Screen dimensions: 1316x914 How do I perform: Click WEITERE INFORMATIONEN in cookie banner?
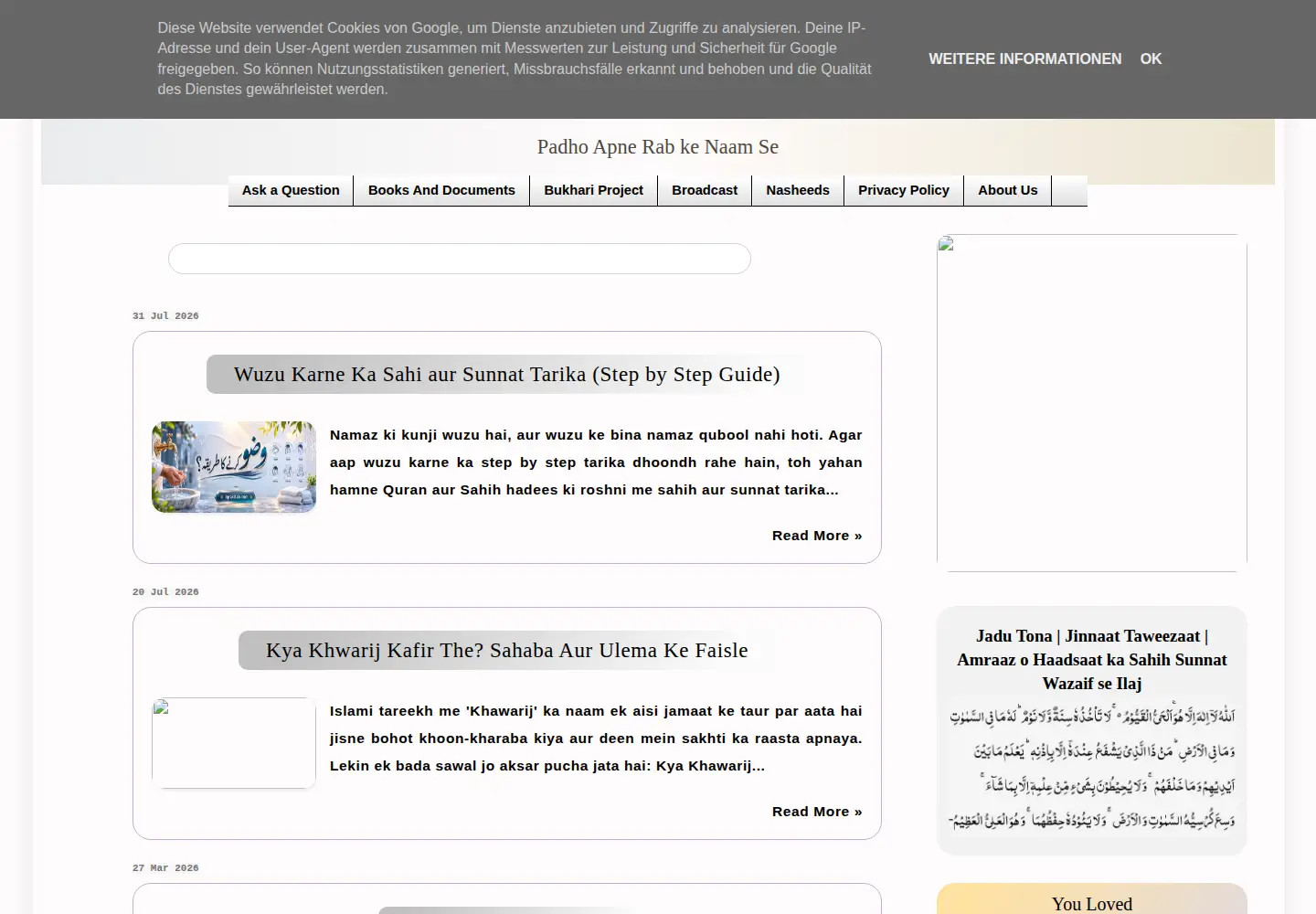(x=1025, y=58)
